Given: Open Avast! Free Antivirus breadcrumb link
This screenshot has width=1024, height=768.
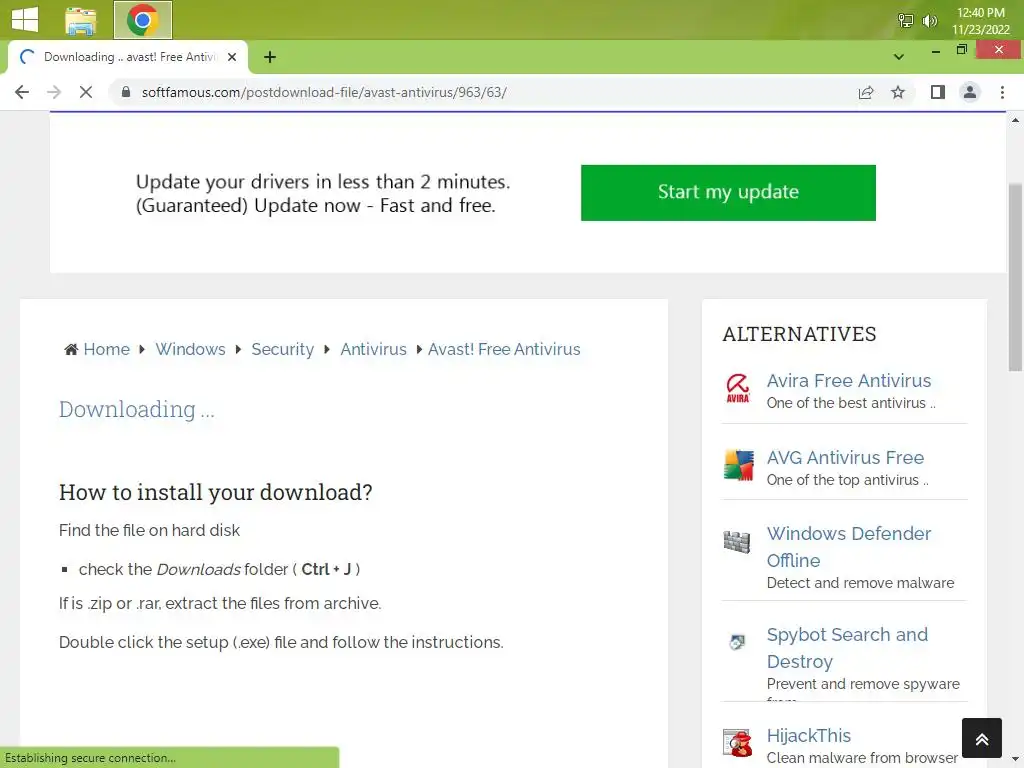Looking at the screenshot, I should click(x=504, y=349).
